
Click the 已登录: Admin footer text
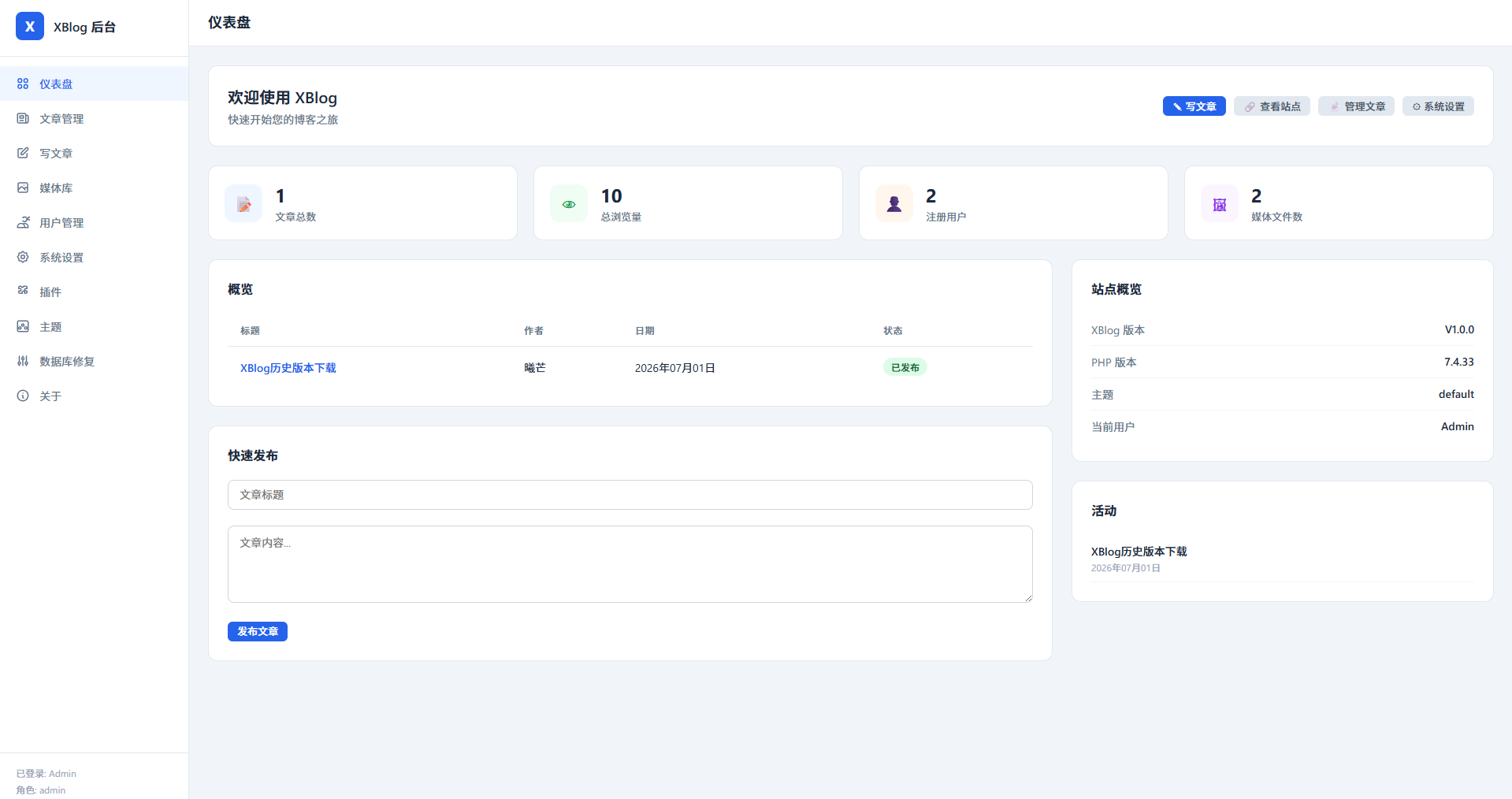tap(46, 774)
